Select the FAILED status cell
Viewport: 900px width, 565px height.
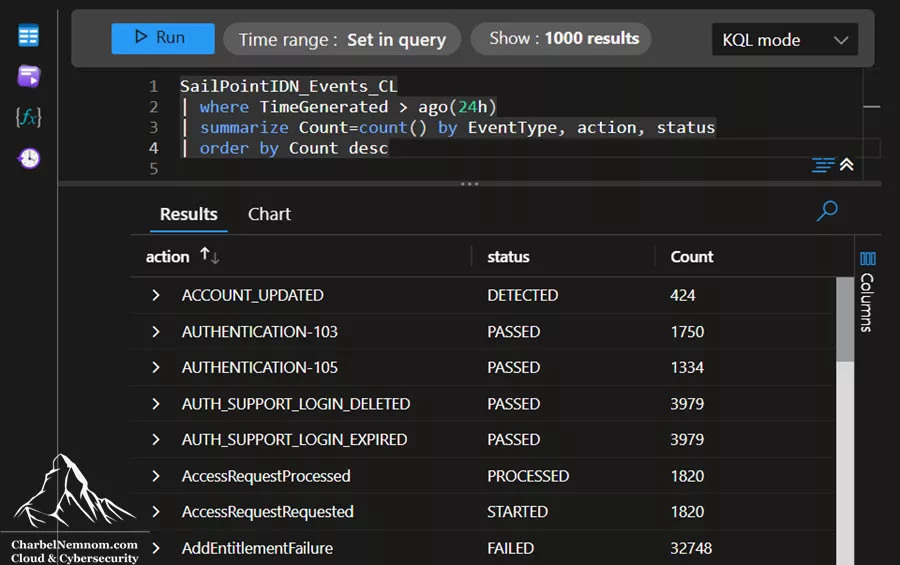tap(510, 548)
